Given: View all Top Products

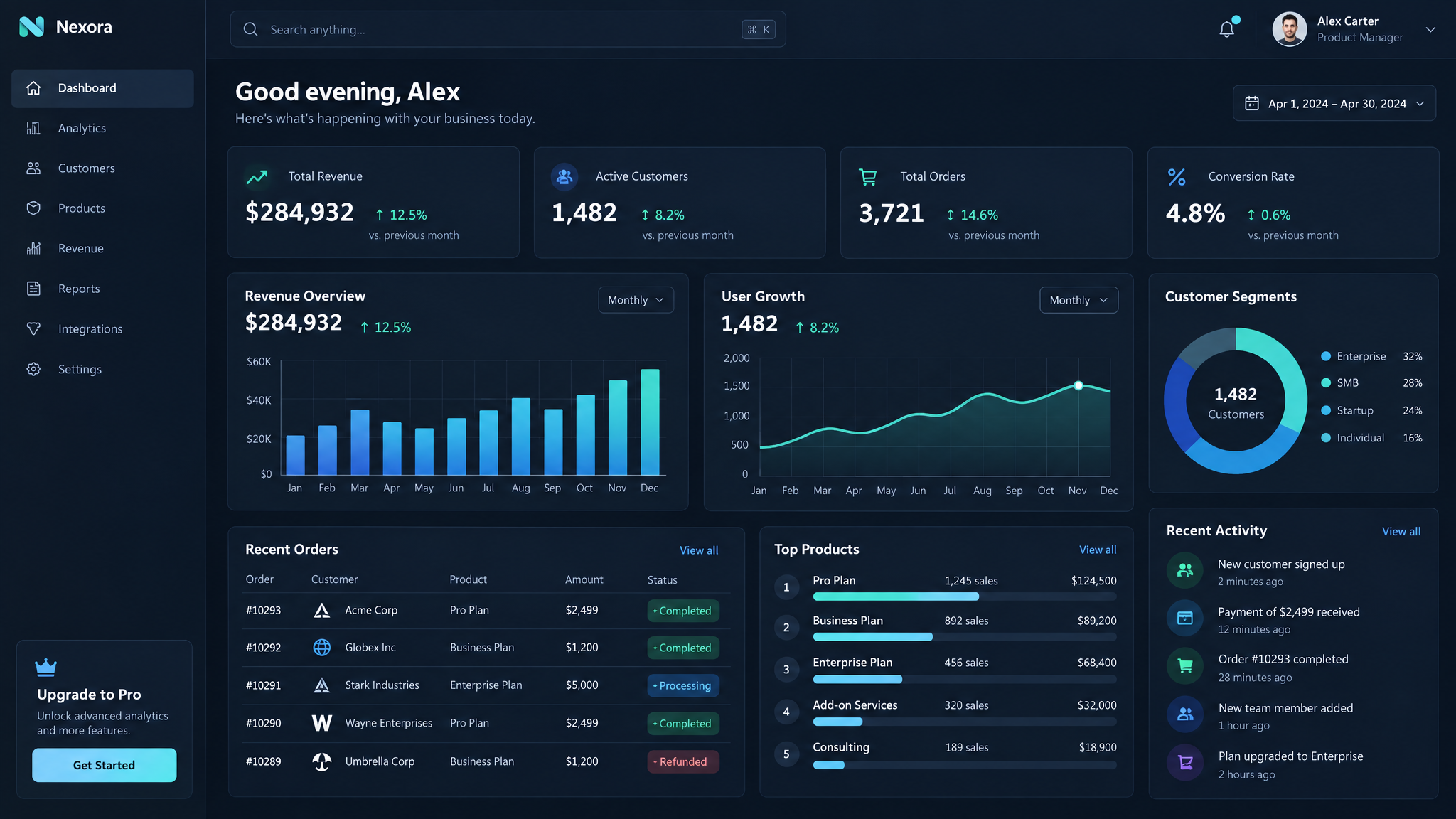Looking at the screenshot, I should (1098, 550).
